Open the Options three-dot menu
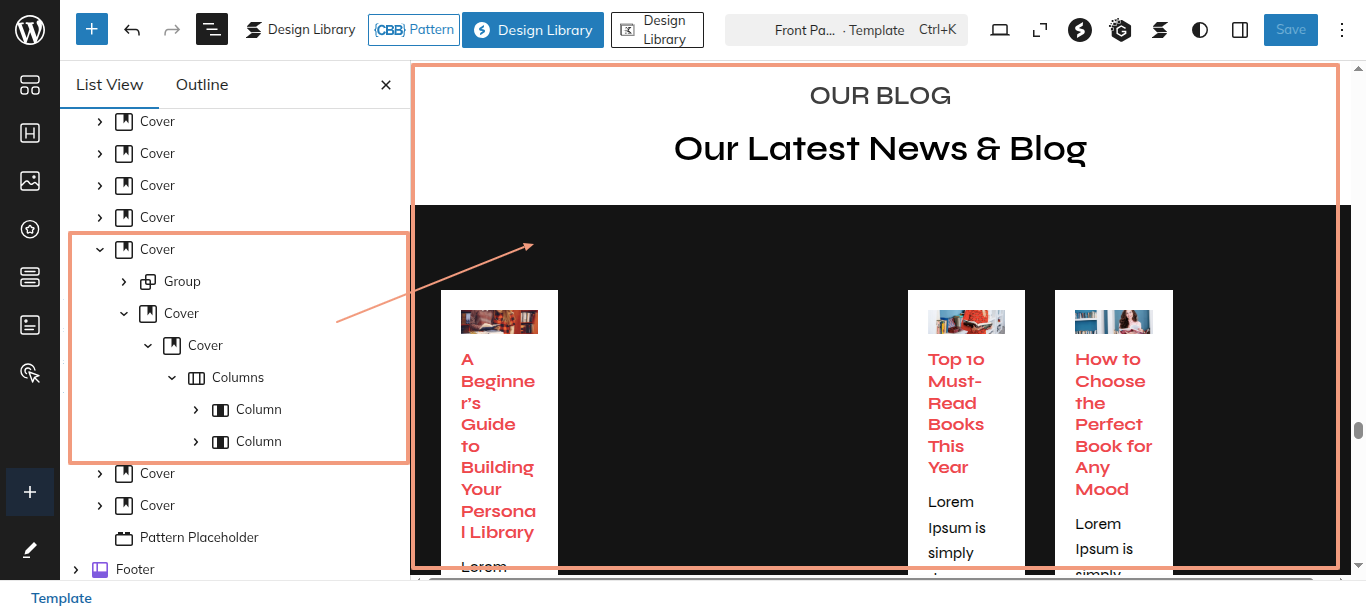Viewport: 1366px width, 615px height. point(1342,30)
